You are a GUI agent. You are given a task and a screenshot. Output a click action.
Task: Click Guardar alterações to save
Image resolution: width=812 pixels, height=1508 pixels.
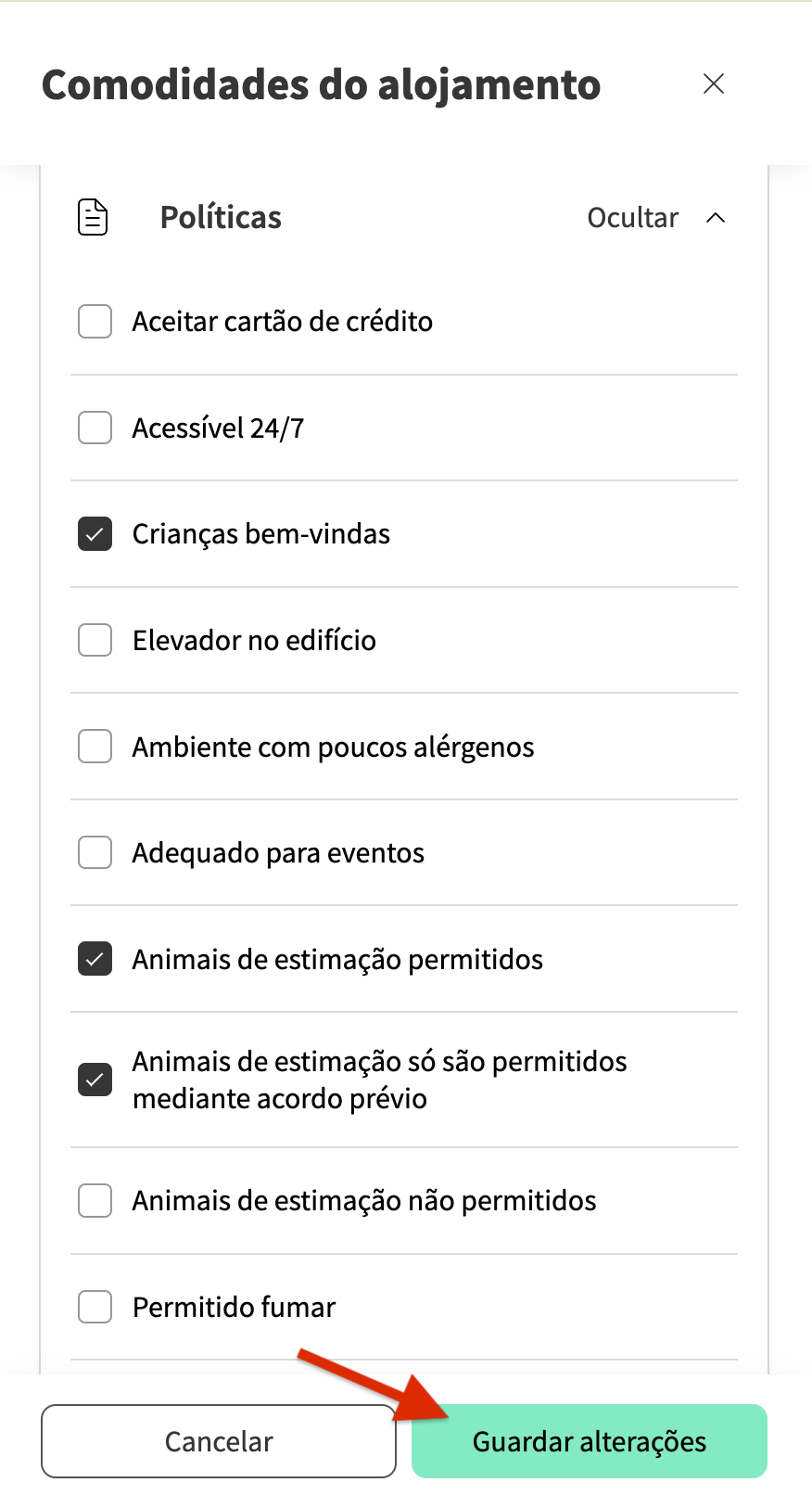590,1441
